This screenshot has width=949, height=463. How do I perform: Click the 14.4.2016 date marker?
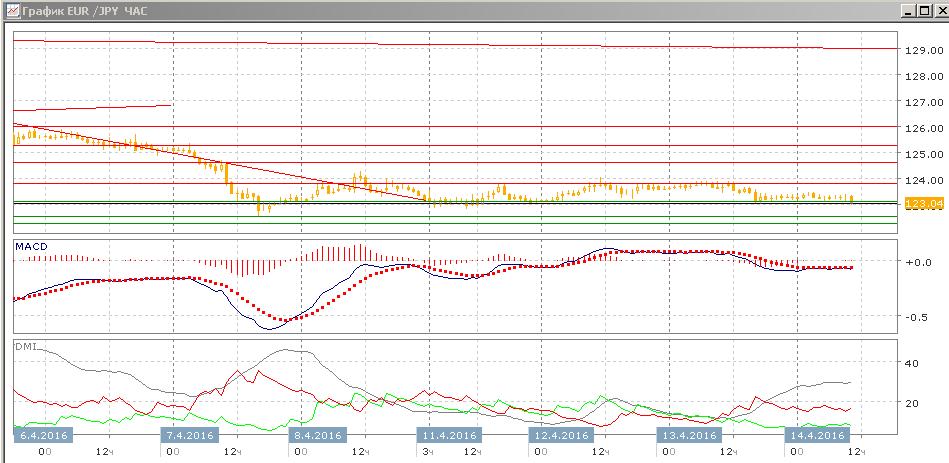click(816, 435)
